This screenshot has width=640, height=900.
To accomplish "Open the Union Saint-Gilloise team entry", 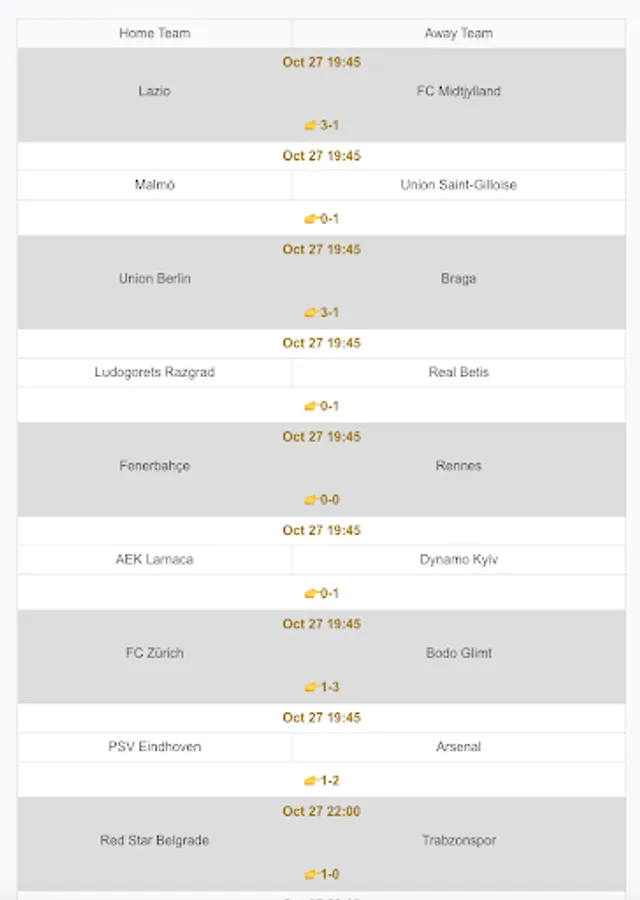I will 459,185.
